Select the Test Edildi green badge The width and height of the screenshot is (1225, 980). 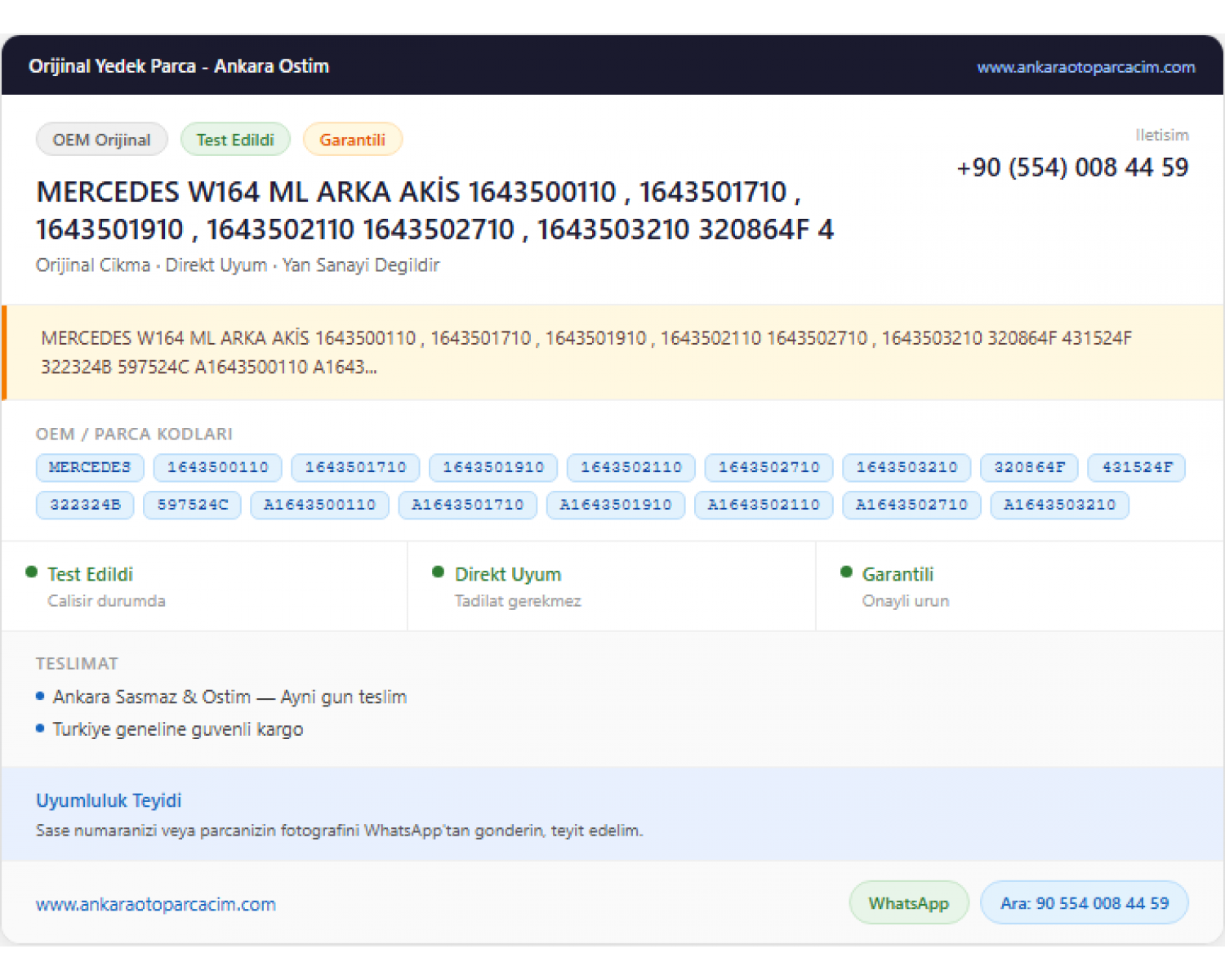point(235,140)
